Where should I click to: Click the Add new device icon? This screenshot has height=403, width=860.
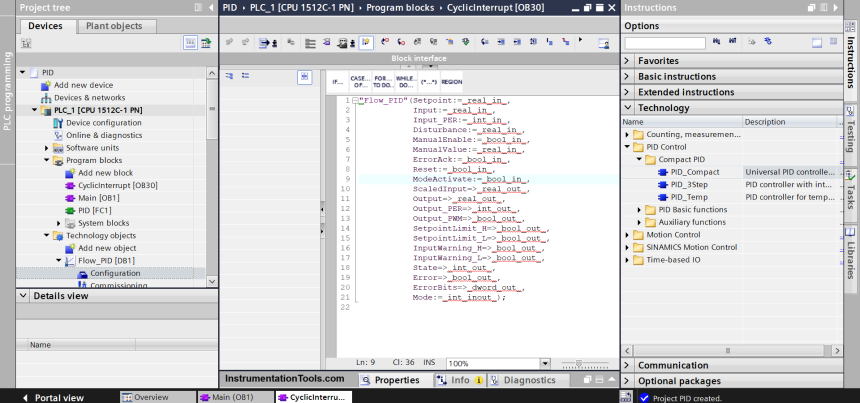coord(46,85)
